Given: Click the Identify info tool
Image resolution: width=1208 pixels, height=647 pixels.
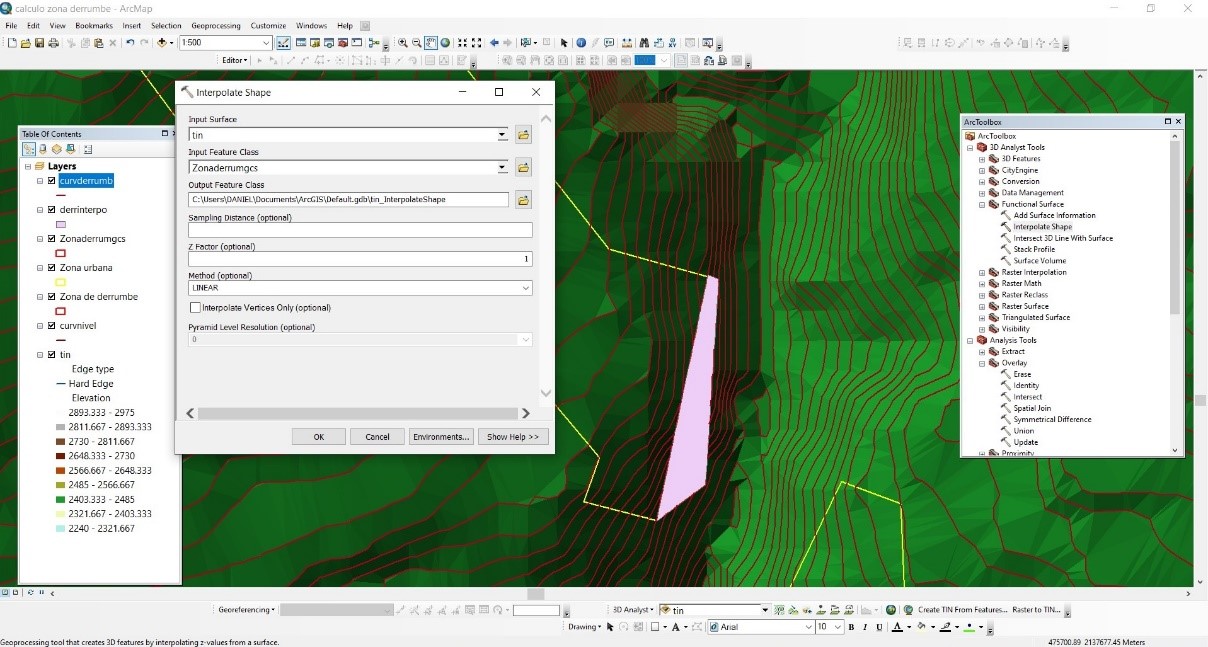Looking at the screenshot, I should (x=580, y=43).
